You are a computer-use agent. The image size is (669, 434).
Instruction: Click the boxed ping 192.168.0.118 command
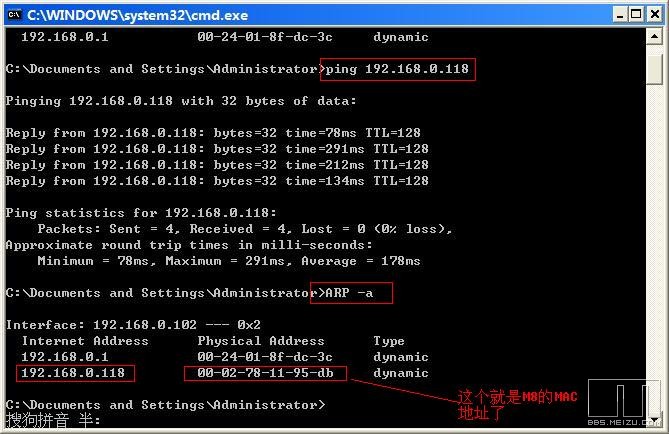click(x=397, y=69)
